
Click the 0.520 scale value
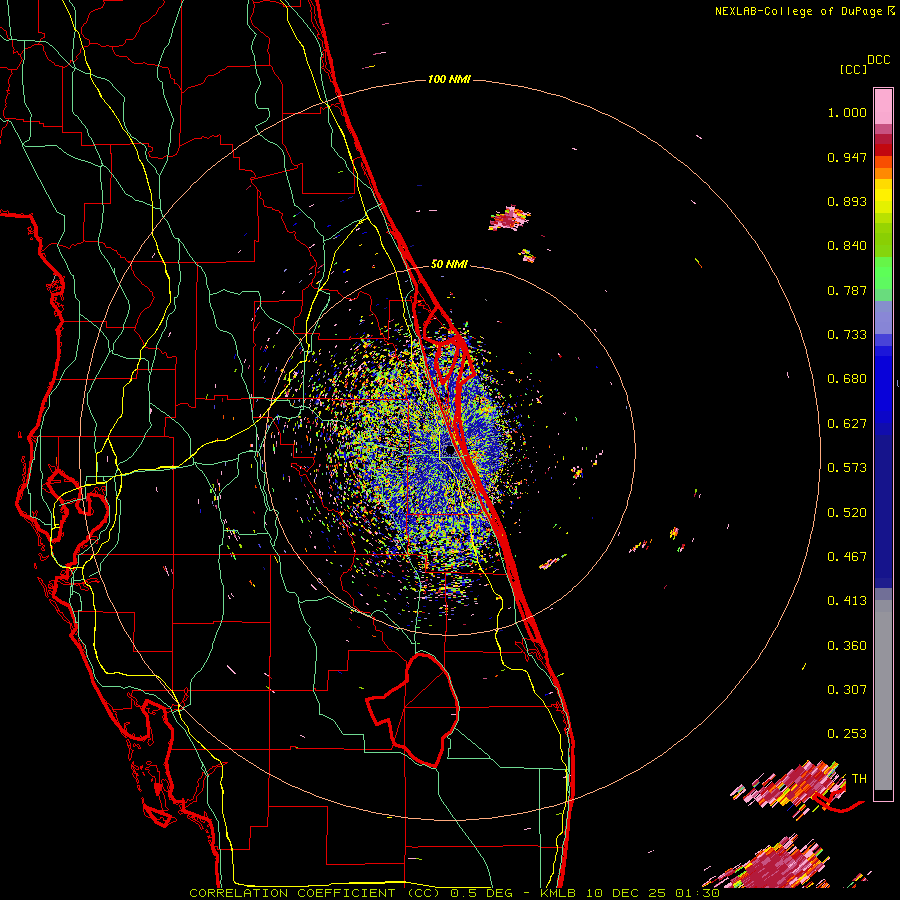click(847, 513)
